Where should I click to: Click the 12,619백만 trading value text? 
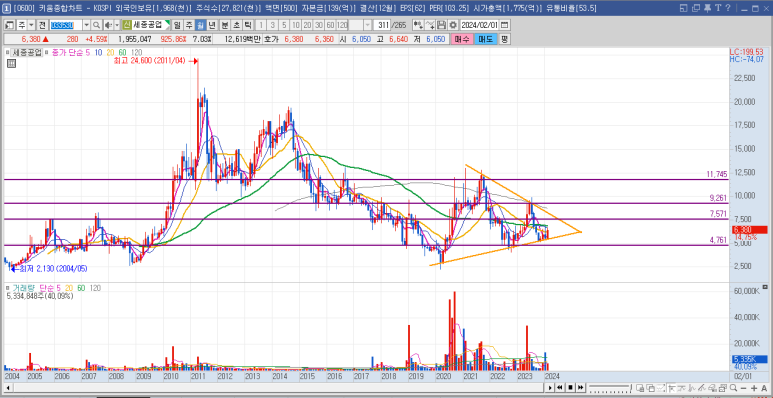242,39
